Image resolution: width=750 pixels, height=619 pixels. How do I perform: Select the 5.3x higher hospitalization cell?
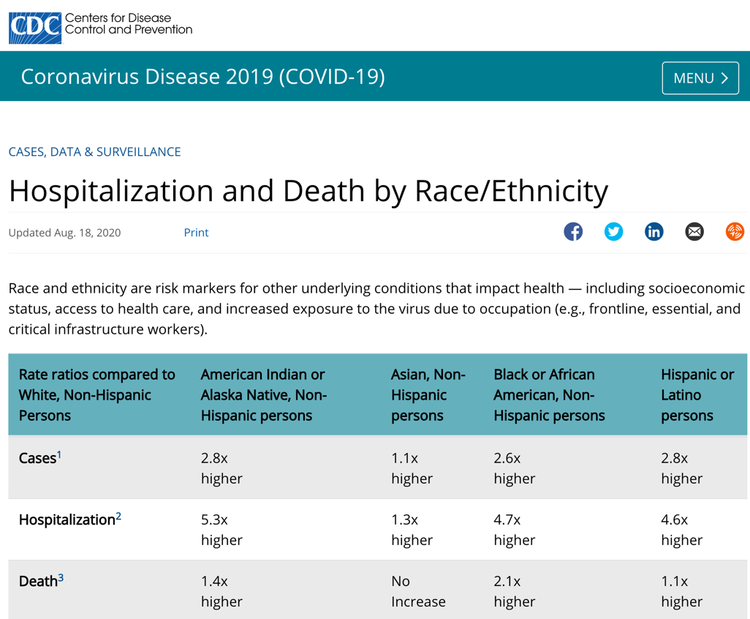[x=222, y=530]
